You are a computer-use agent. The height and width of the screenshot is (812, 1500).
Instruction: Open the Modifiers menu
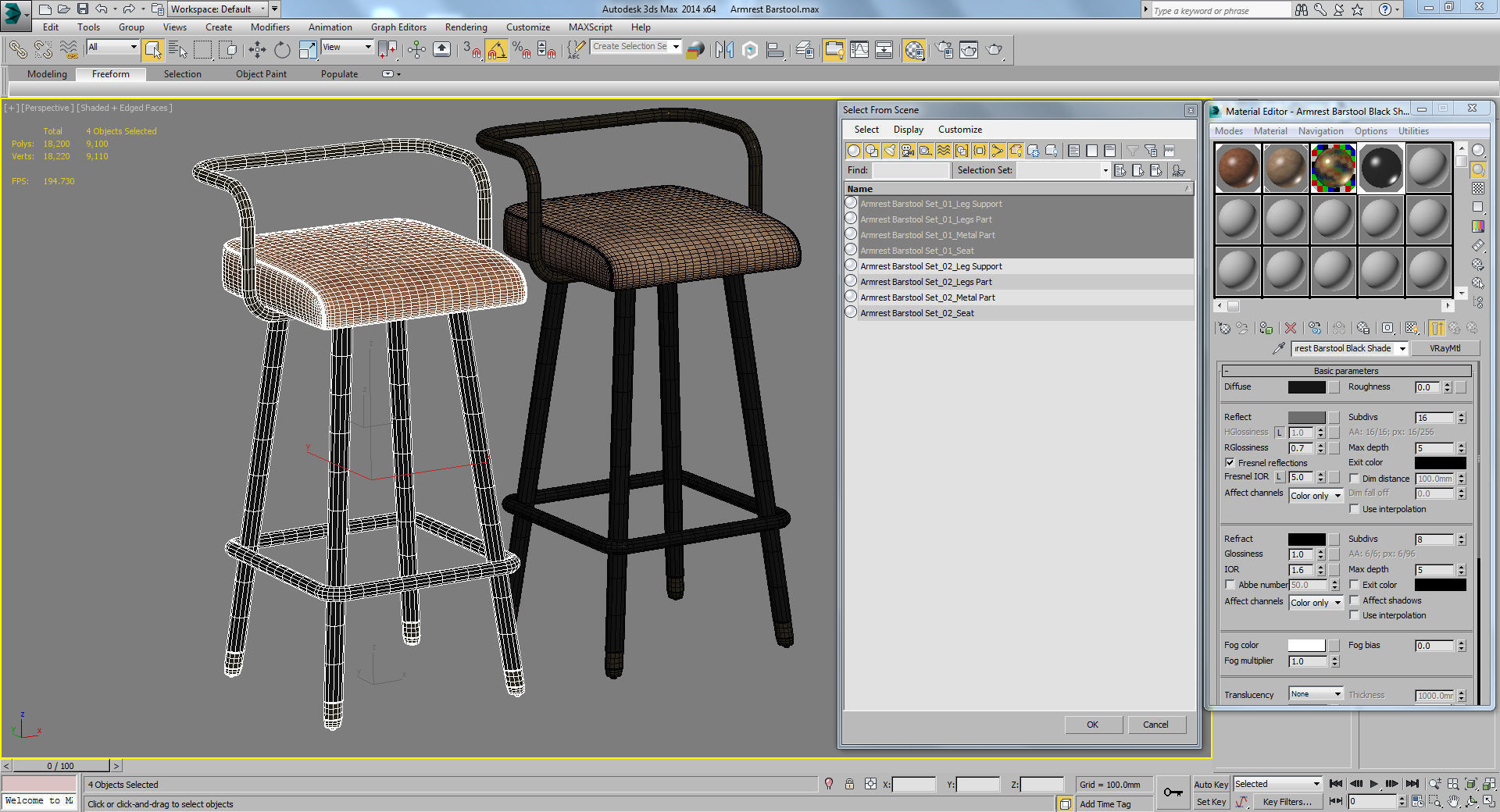270,27
